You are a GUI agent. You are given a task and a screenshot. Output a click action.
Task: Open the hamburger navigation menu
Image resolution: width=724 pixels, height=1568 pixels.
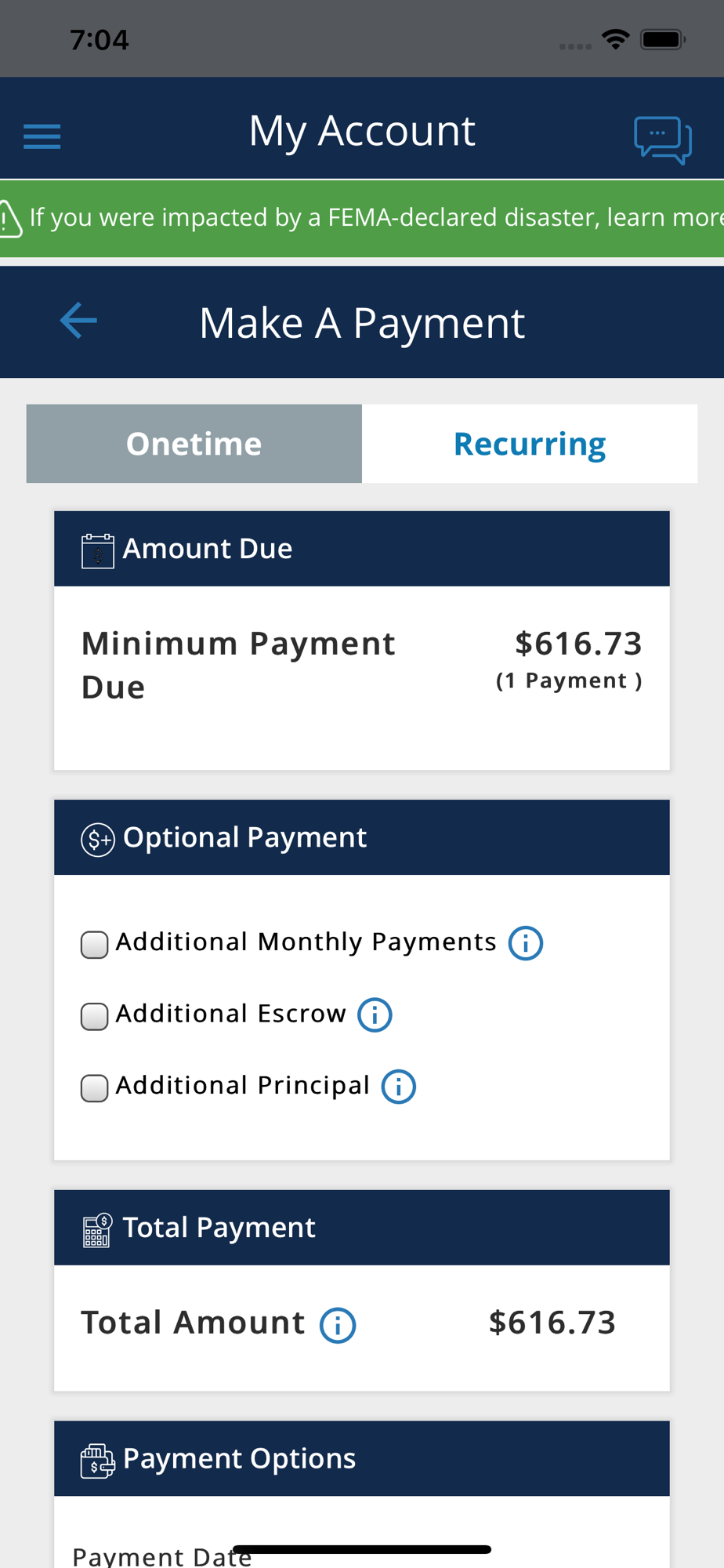42,136
